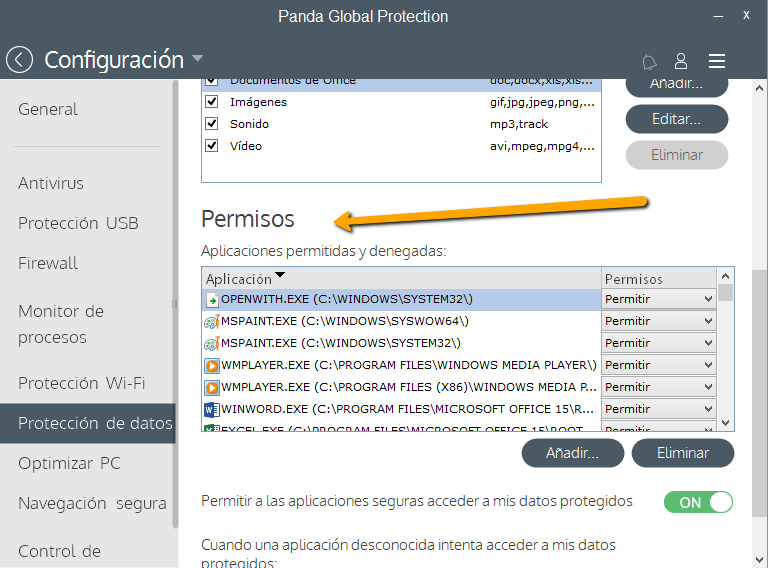The height and width of the screenshot is (568, 768).
Task: Open permission dropdown for WINWORD.EXE
Action: tap(658, 409)
